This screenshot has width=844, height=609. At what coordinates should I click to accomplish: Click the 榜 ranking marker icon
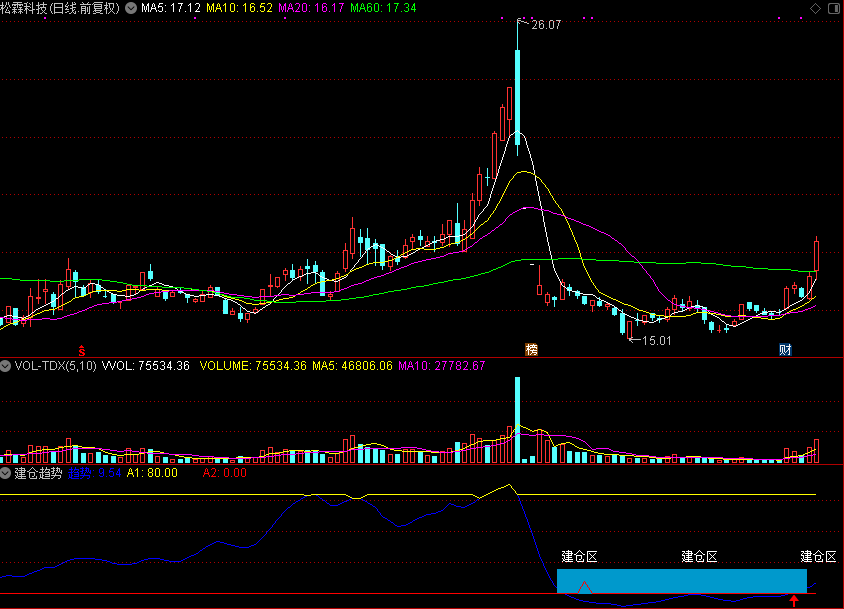coord(531,350)
